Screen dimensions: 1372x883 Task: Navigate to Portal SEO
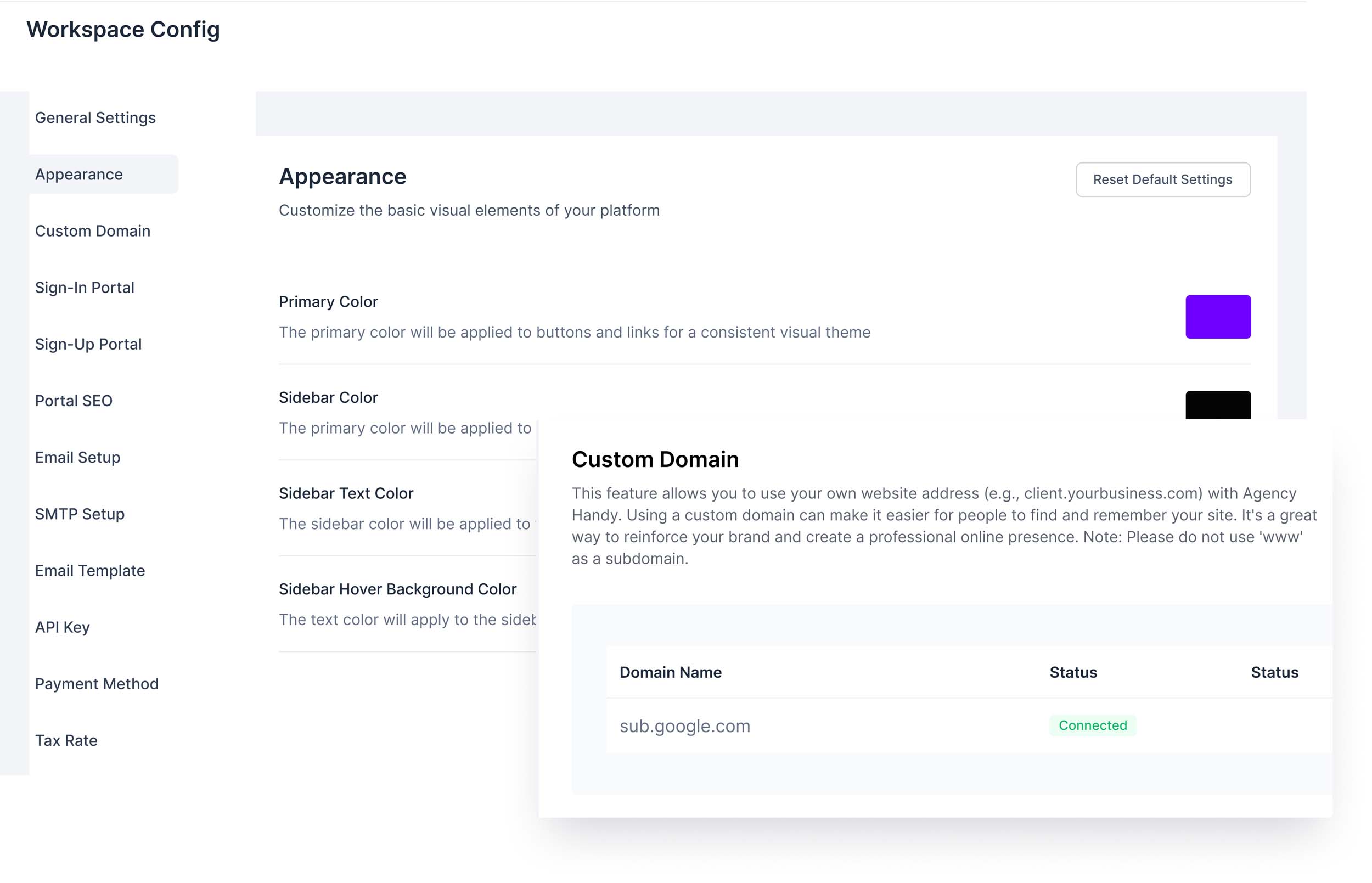pos(74,401)
